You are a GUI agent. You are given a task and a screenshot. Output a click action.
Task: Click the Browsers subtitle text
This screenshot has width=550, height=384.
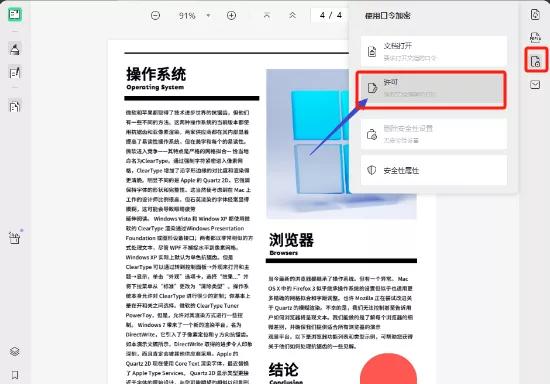pos(283,253)
